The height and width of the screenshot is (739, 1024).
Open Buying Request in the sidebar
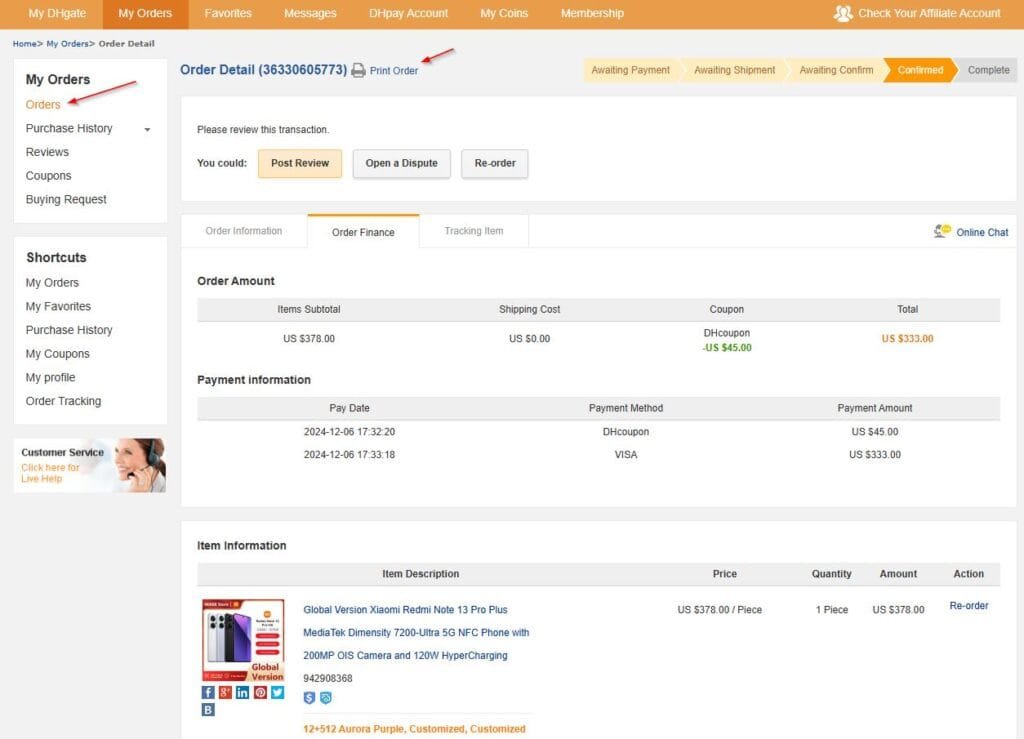click(x=66, y=200)
